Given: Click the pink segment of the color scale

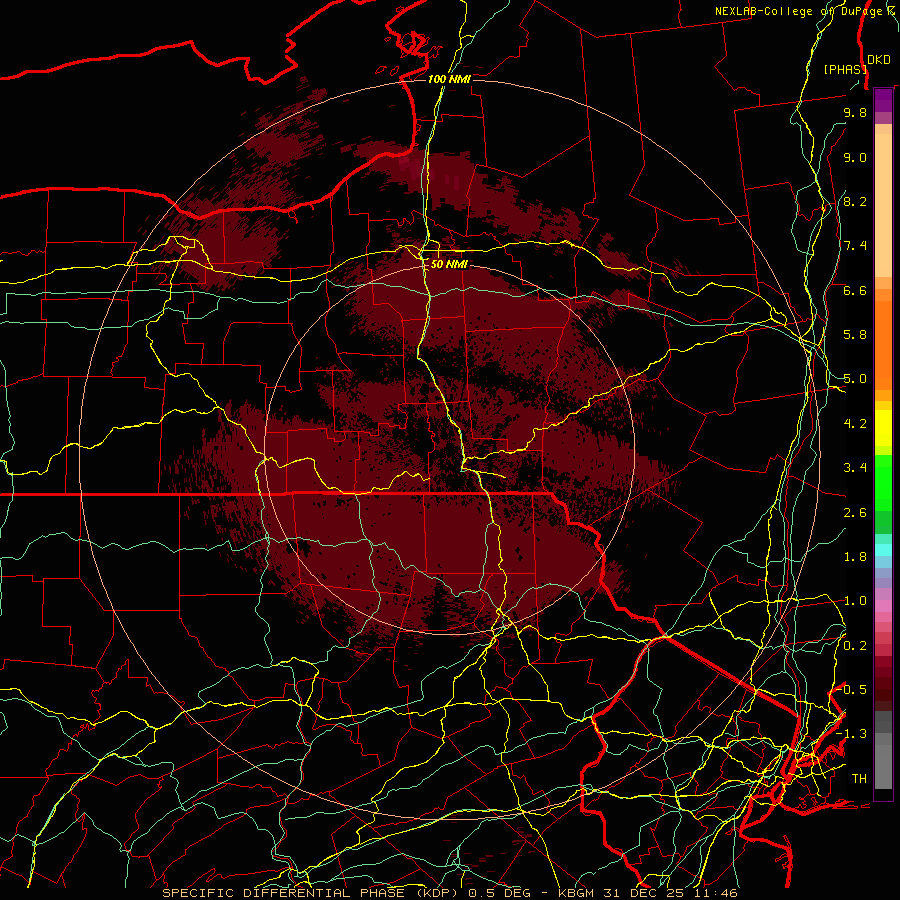Looking at the screenshot, I should pyautogui.click(x=883, y=606).
